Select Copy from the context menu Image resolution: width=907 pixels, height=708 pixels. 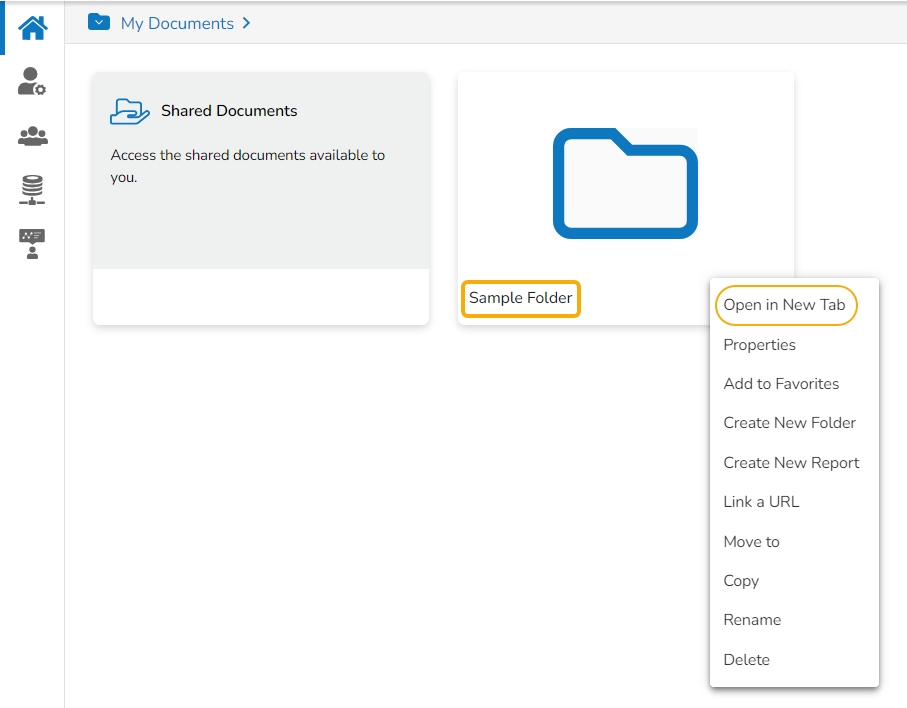[741, 581]
